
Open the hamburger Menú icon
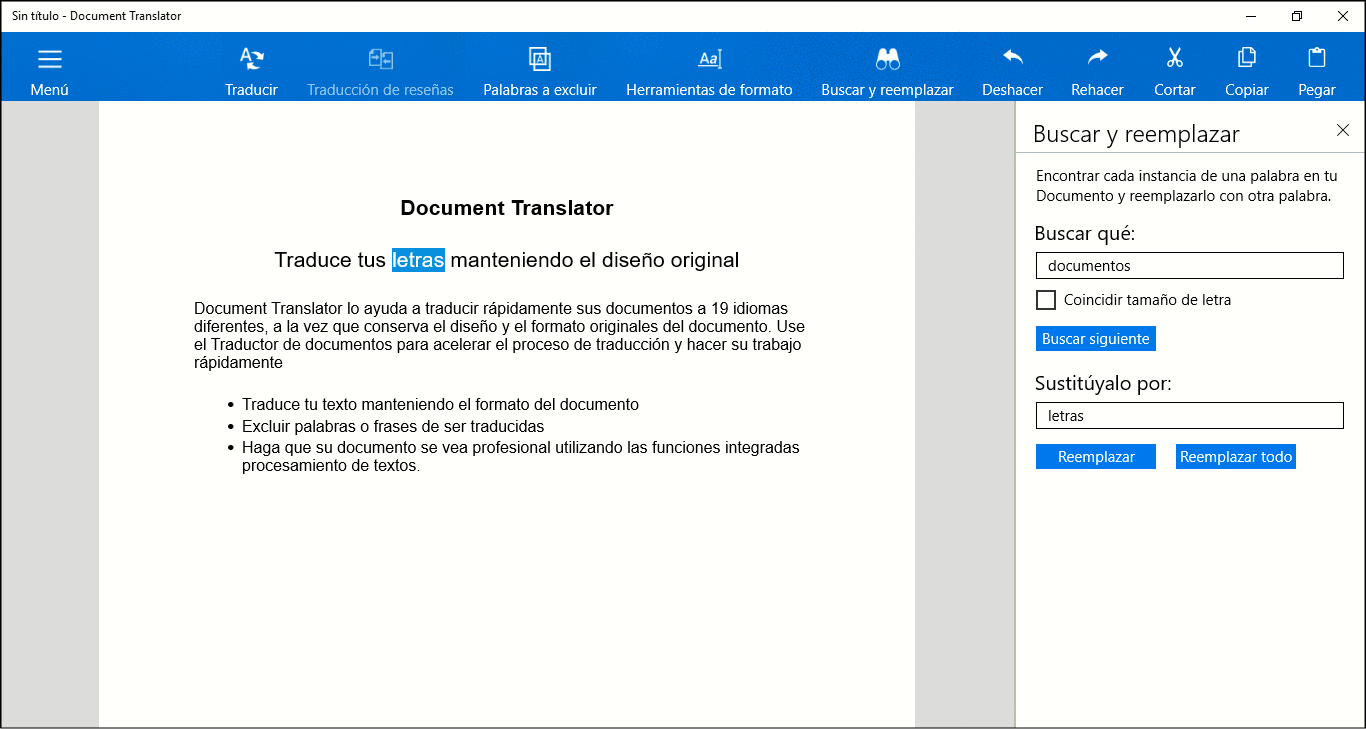click(49, 60)
